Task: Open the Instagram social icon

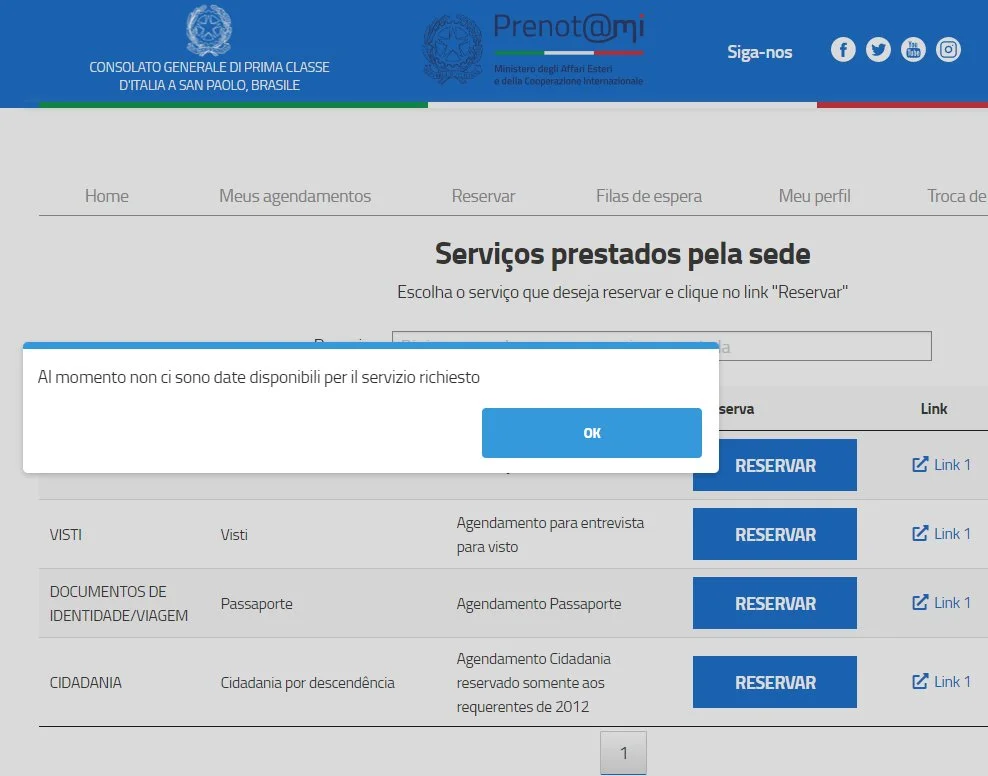Action: [948, 50]
